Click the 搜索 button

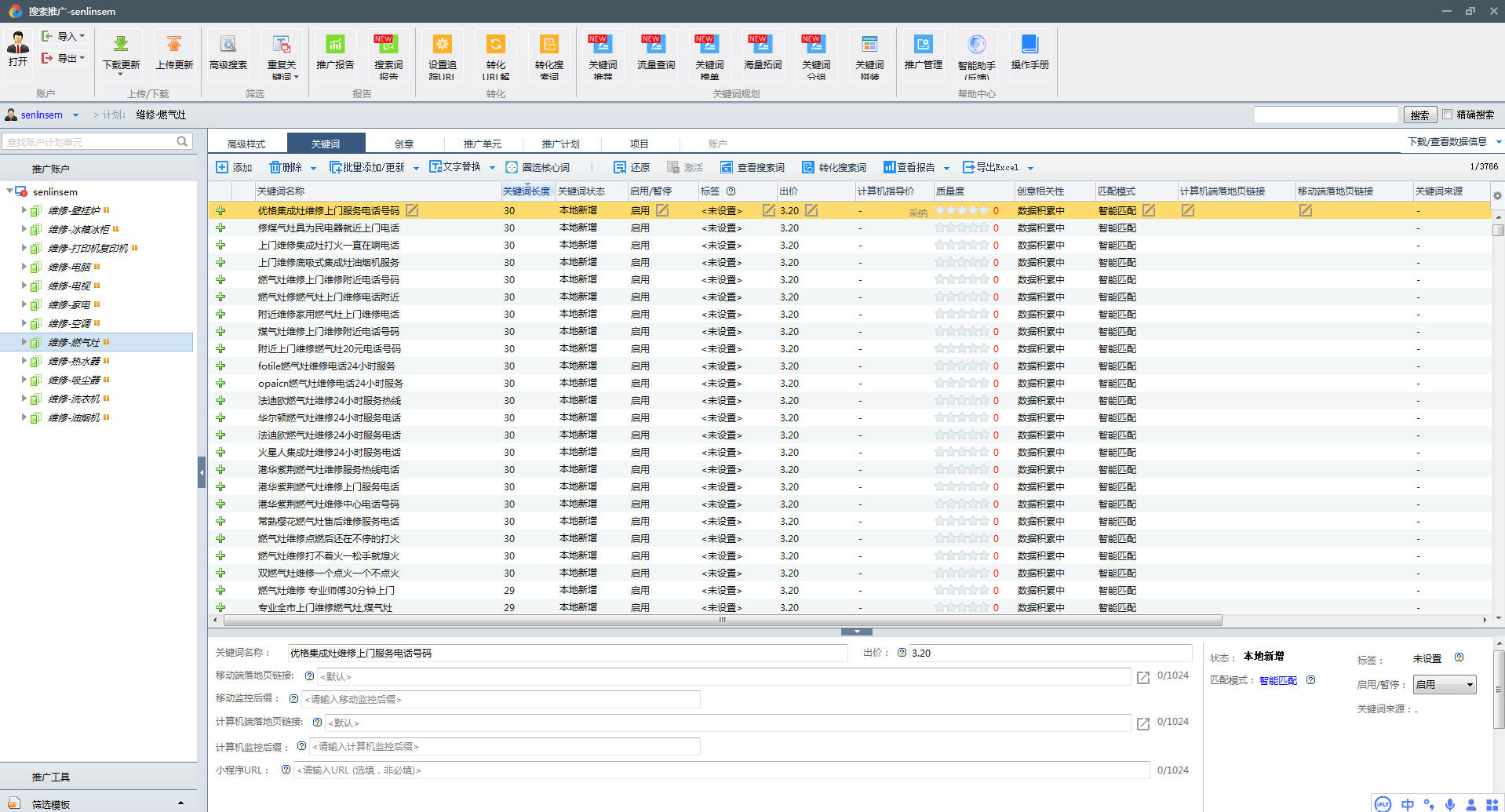(x=1419, y=115)
